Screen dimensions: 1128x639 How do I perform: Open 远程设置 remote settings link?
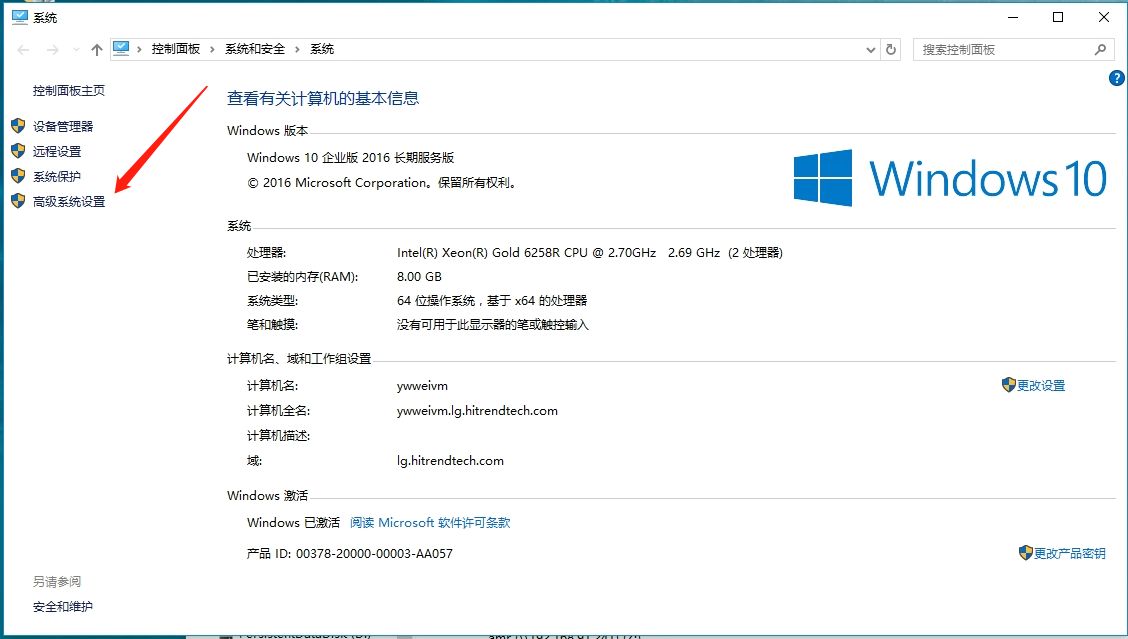(x=57, y=152)
